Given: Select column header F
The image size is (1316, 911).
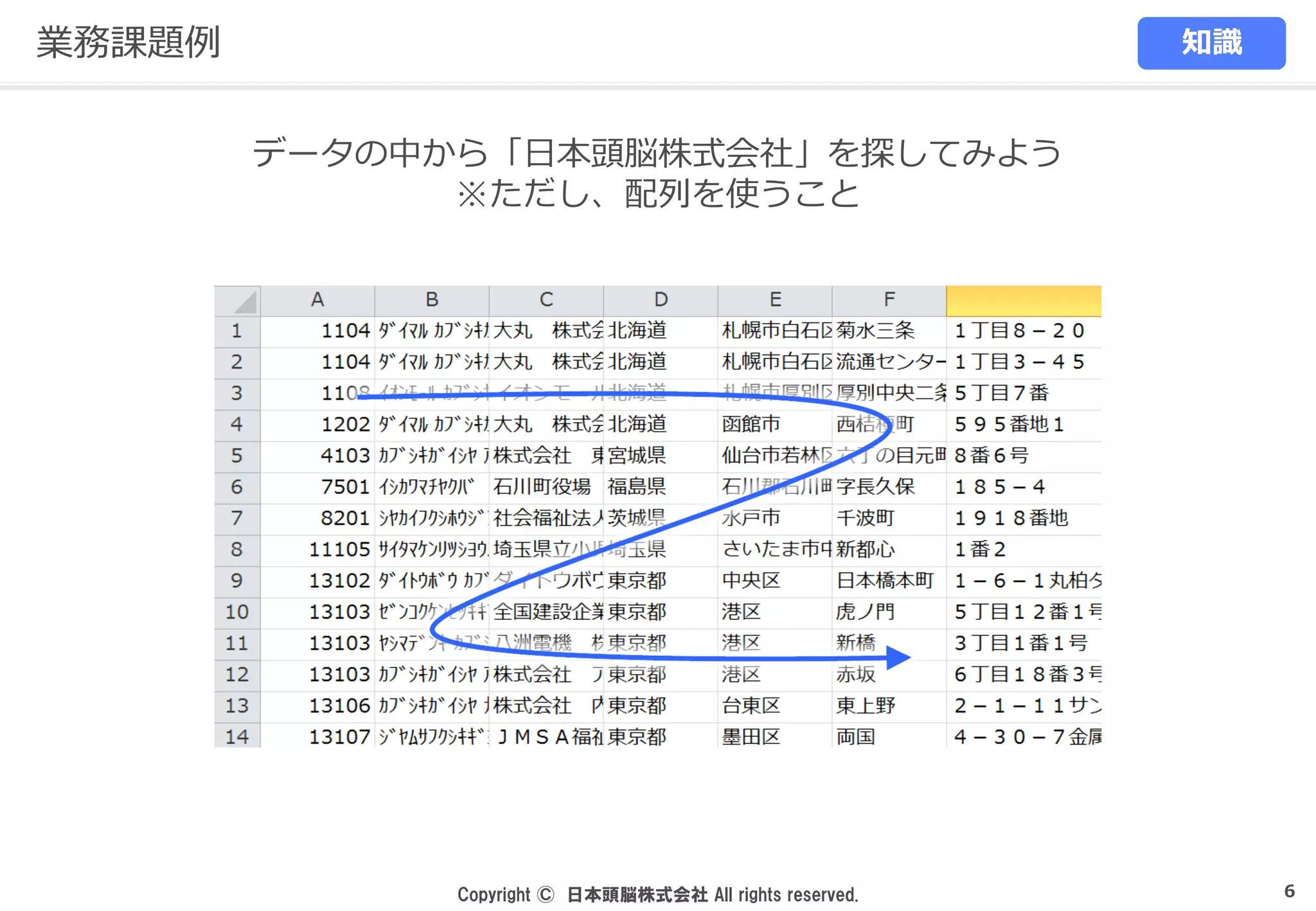Looking at the screenshot, I should coord(889,301).
